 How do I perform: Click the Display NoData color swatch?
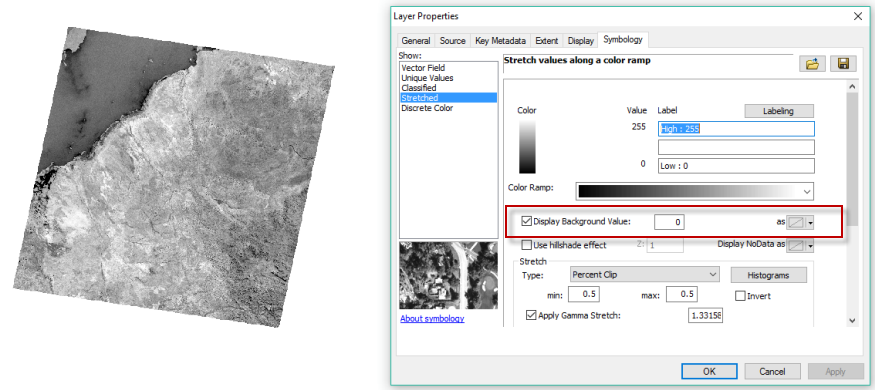797,245
